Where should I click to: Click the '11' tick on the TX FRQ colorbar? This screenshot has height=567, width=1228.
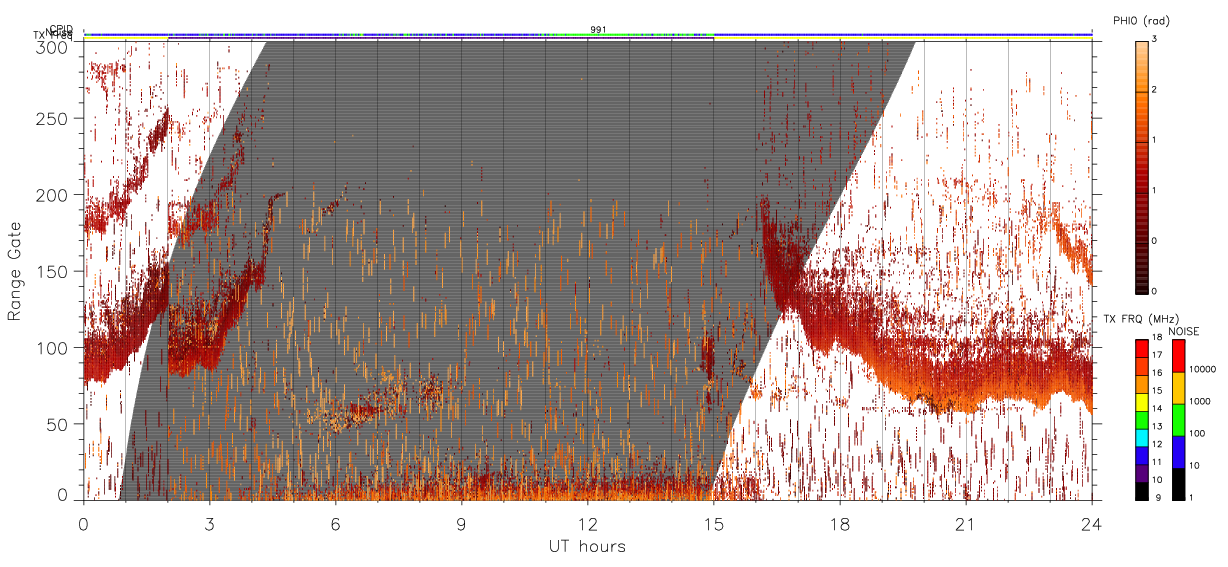(1157, 463)
